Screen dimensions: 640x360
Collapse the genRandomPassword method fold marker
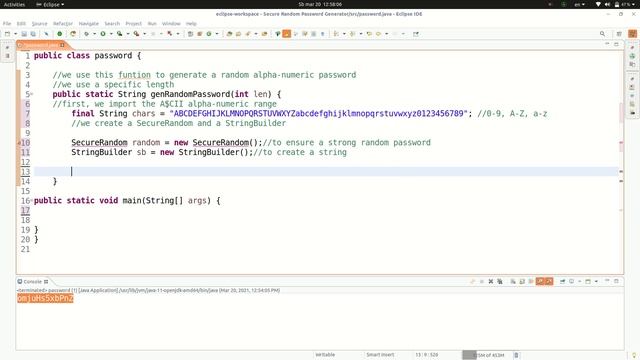tap(32, 94)
